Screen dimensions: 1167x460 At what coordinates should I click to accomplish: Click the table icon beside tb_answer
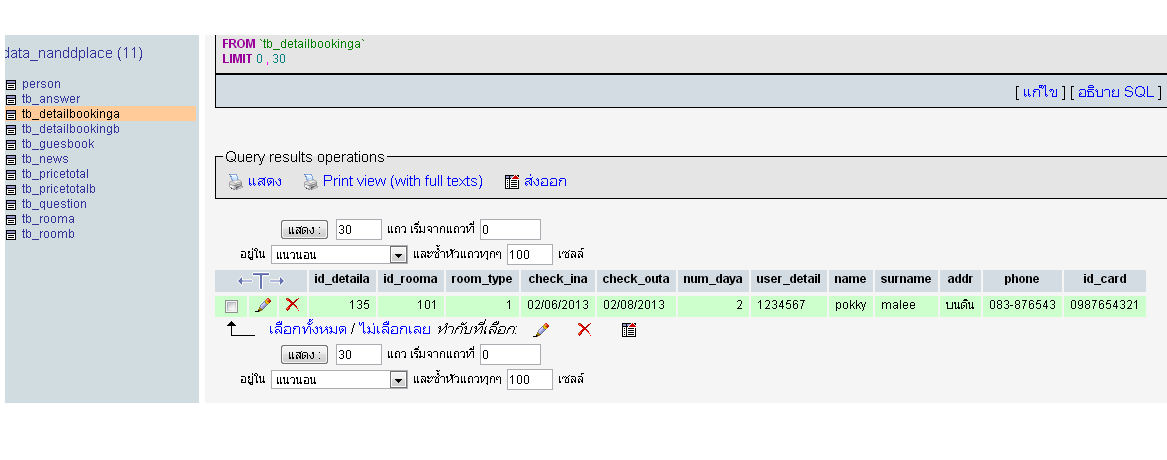click(x=10, y=100)
